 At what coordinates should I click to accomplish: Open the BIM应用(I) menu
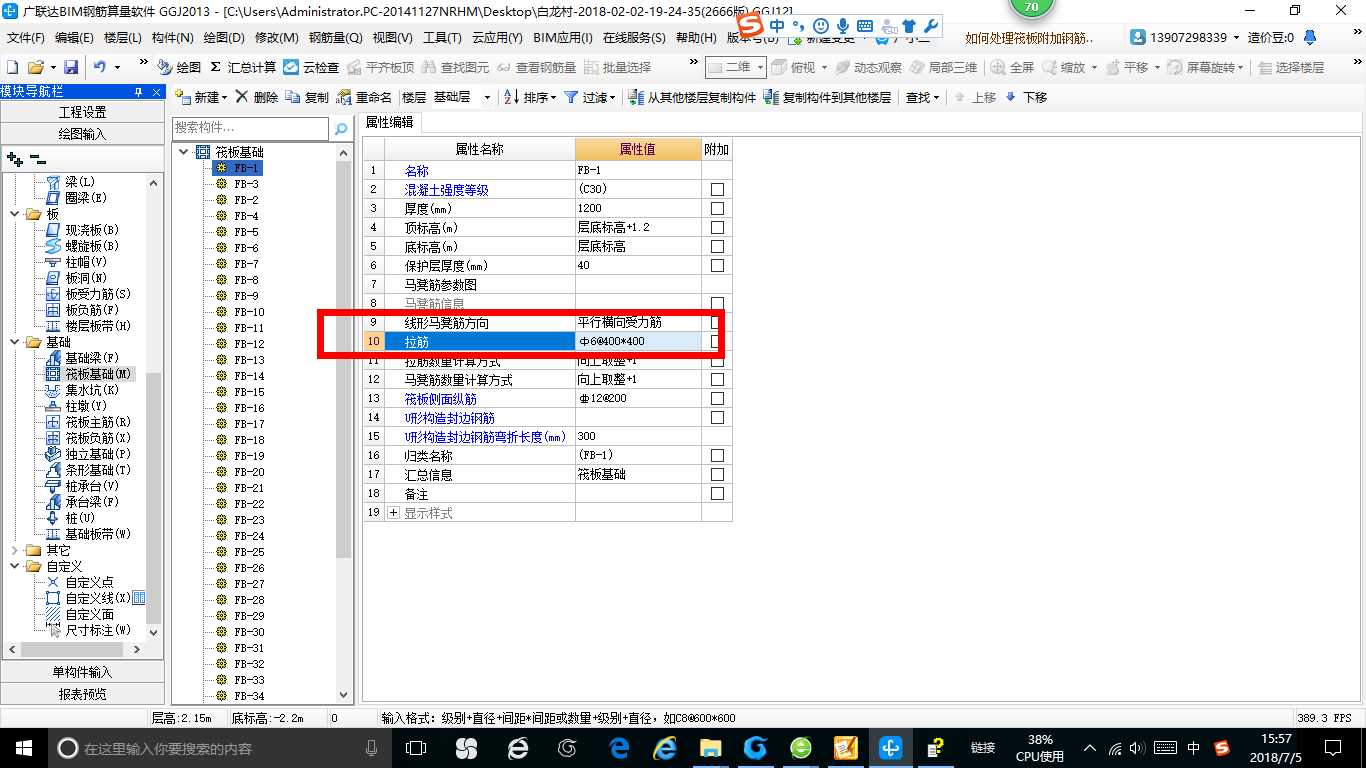563,38
